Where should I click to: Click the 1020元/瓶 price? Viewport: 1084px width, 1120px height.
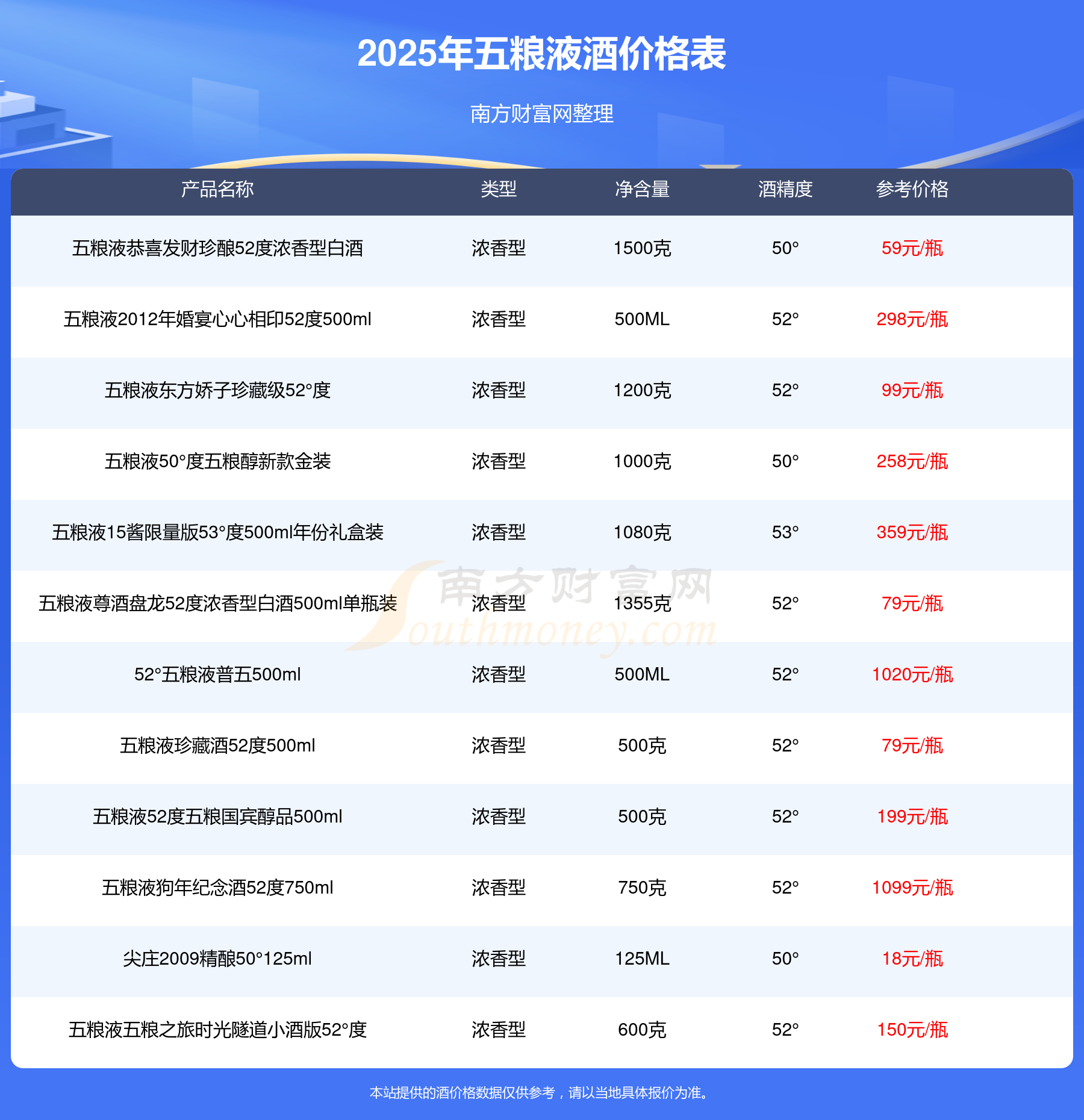[x=912, y=674]
